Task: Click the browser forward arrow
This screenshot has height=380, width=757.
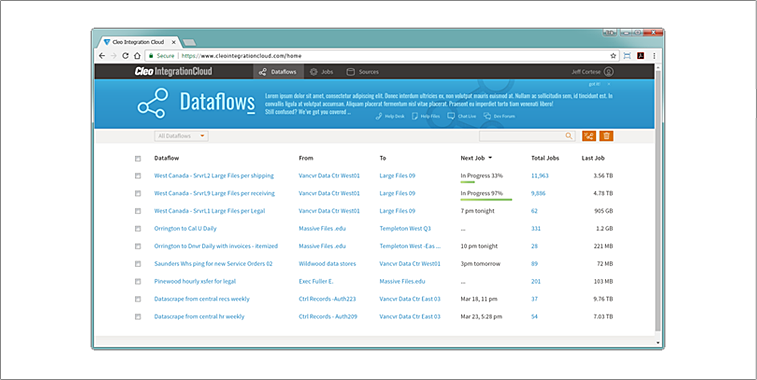Action: [x=114, y=56]
